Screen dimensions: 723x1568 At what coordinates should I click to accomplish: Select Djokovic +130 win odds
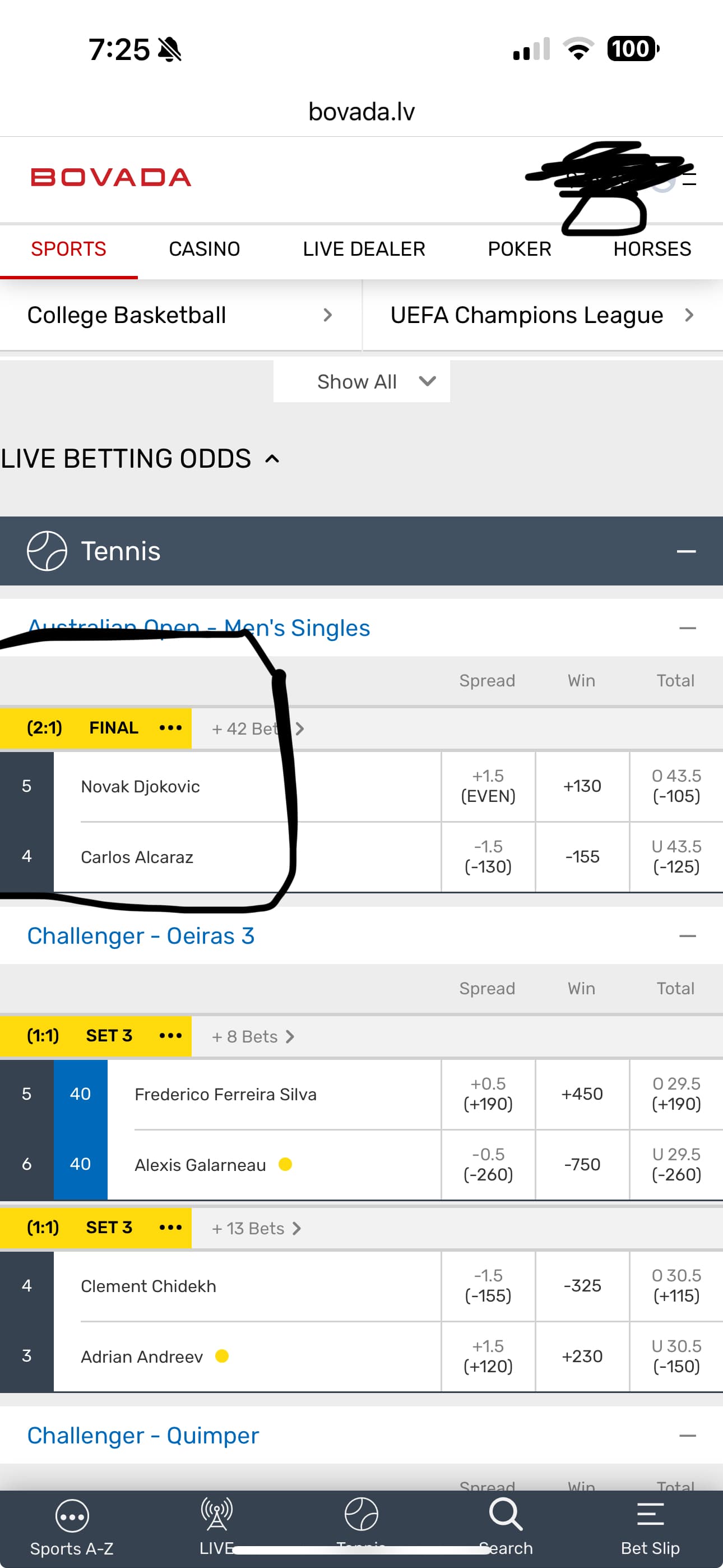point(582,786)
